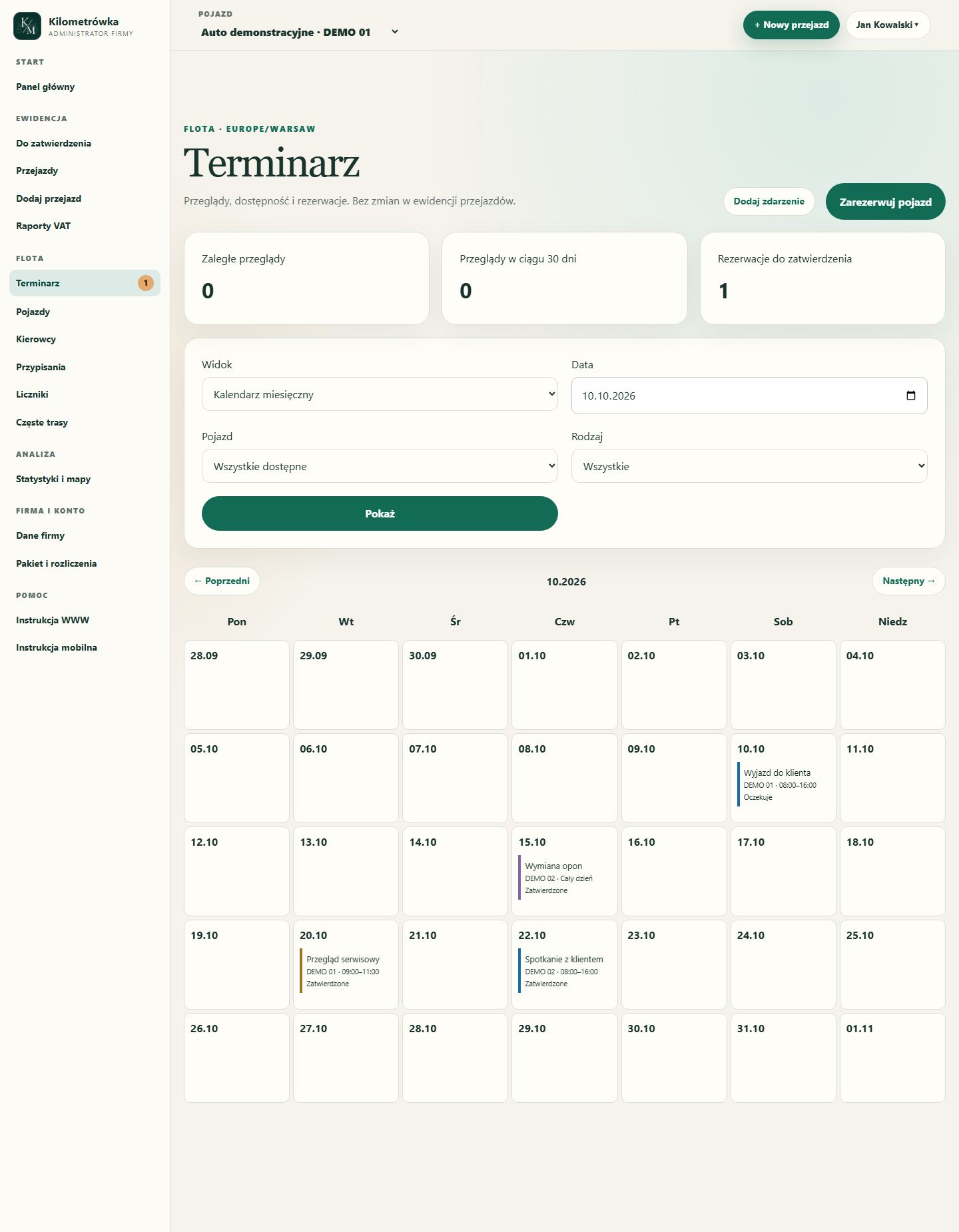Click the Oczekuje status text

[758, 797]
